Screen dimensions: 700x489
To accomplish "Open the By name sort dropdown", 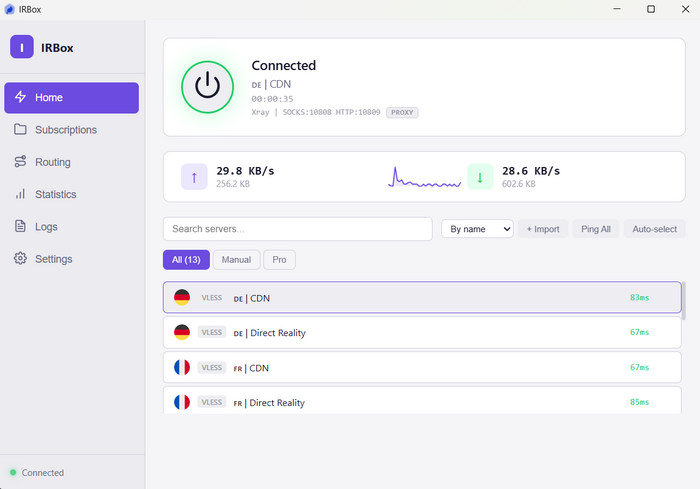I will 477,229.
